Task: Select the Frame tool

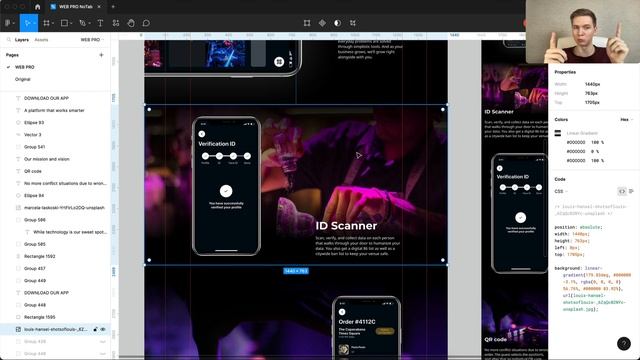Action: click(x=46, y=23)
